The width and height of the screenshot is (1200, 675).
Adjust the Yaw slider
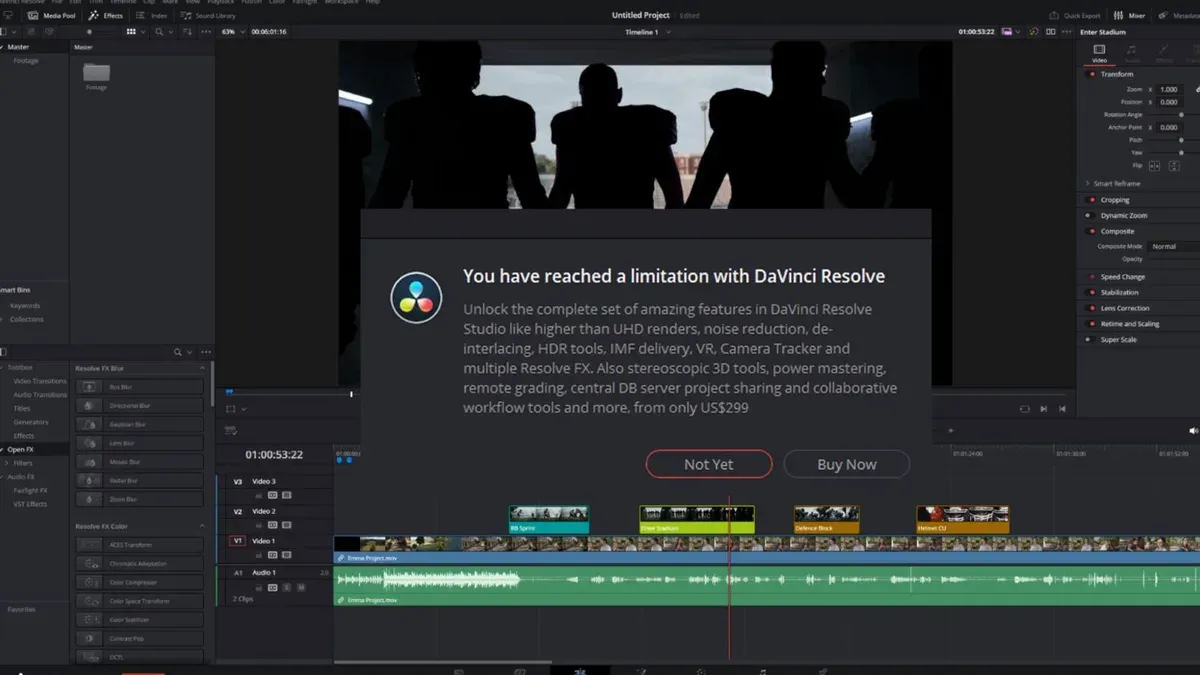pyautogui.click(x=1181, y=153)
